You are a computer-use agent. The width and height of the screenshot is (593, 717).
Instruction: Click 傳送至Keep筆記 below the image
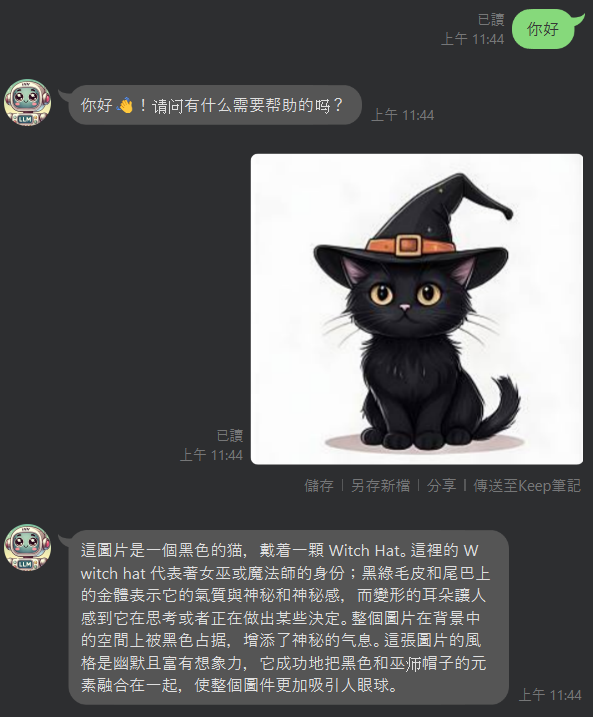[527, 486]
